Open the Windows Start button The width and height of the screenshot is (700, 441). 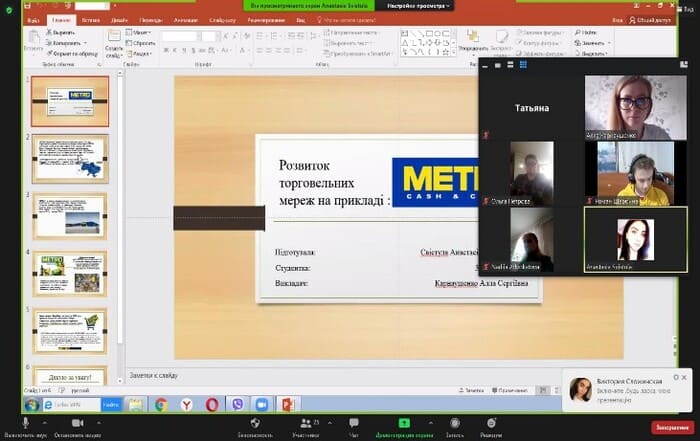tap(32, 405)
